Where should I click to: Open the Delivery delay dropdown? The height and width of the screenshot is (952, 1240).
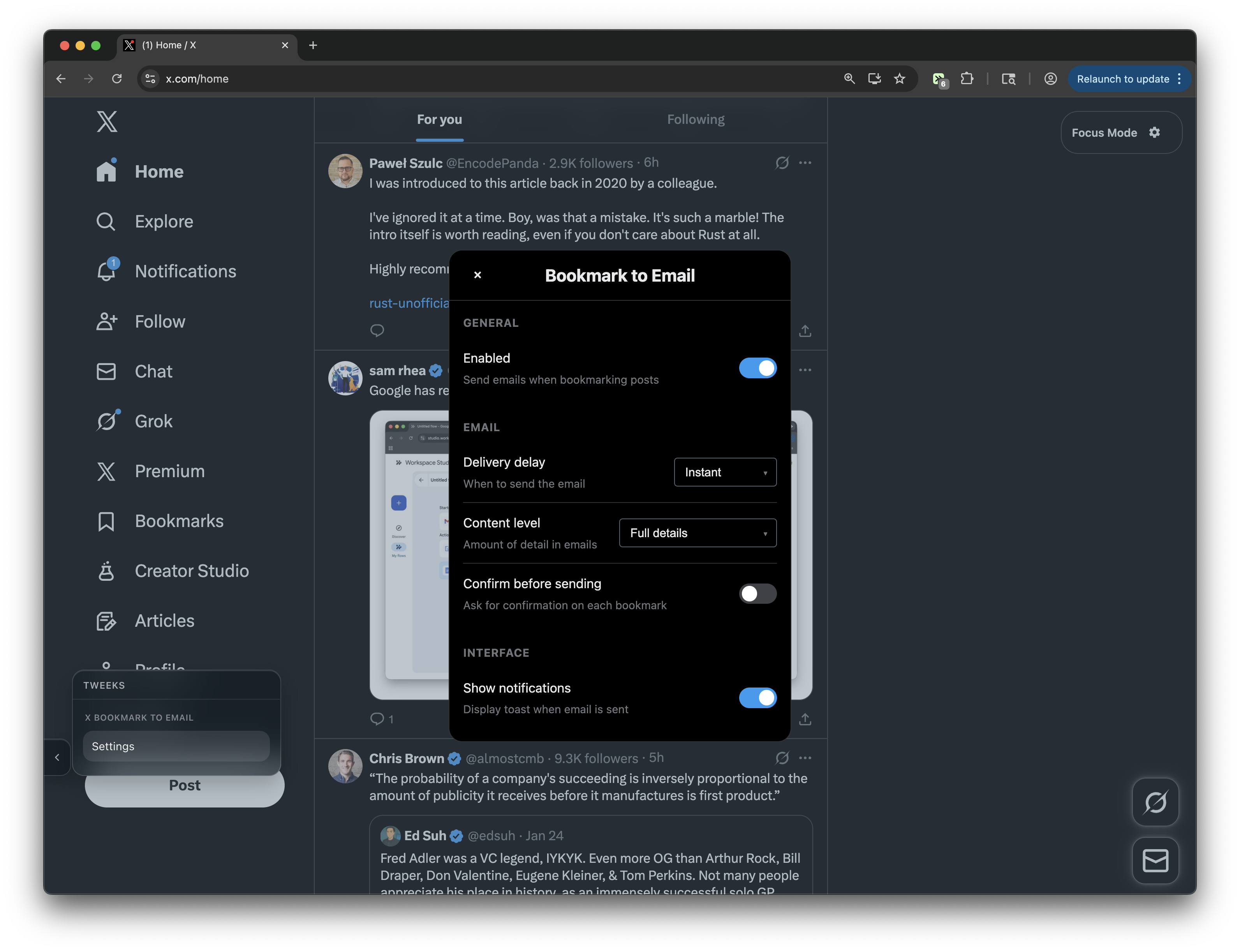[724, 472]
